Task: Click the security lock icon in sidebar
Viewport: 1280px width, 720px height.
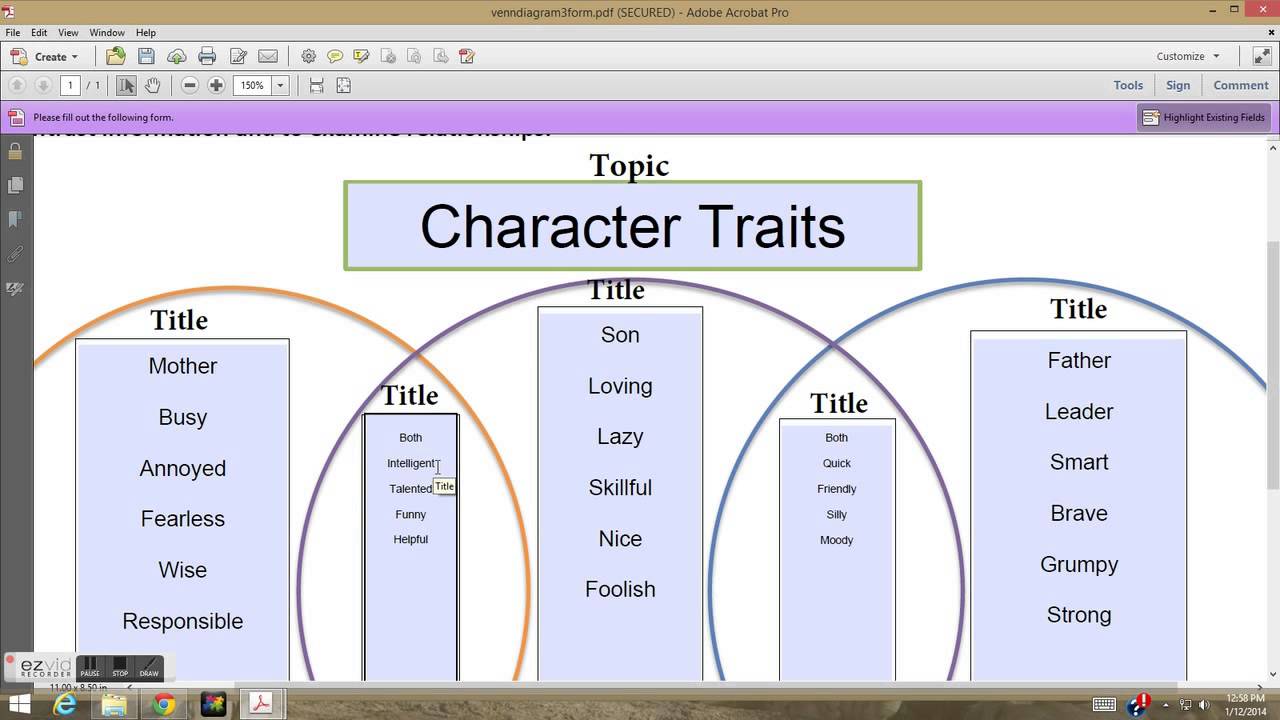Action: [x=15, y=151]
